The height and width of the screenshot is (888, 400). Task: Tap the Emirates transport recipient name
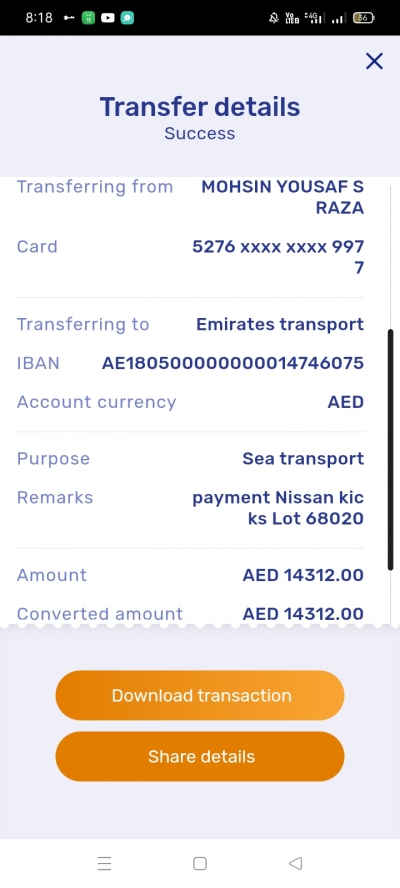coord(280,325)
